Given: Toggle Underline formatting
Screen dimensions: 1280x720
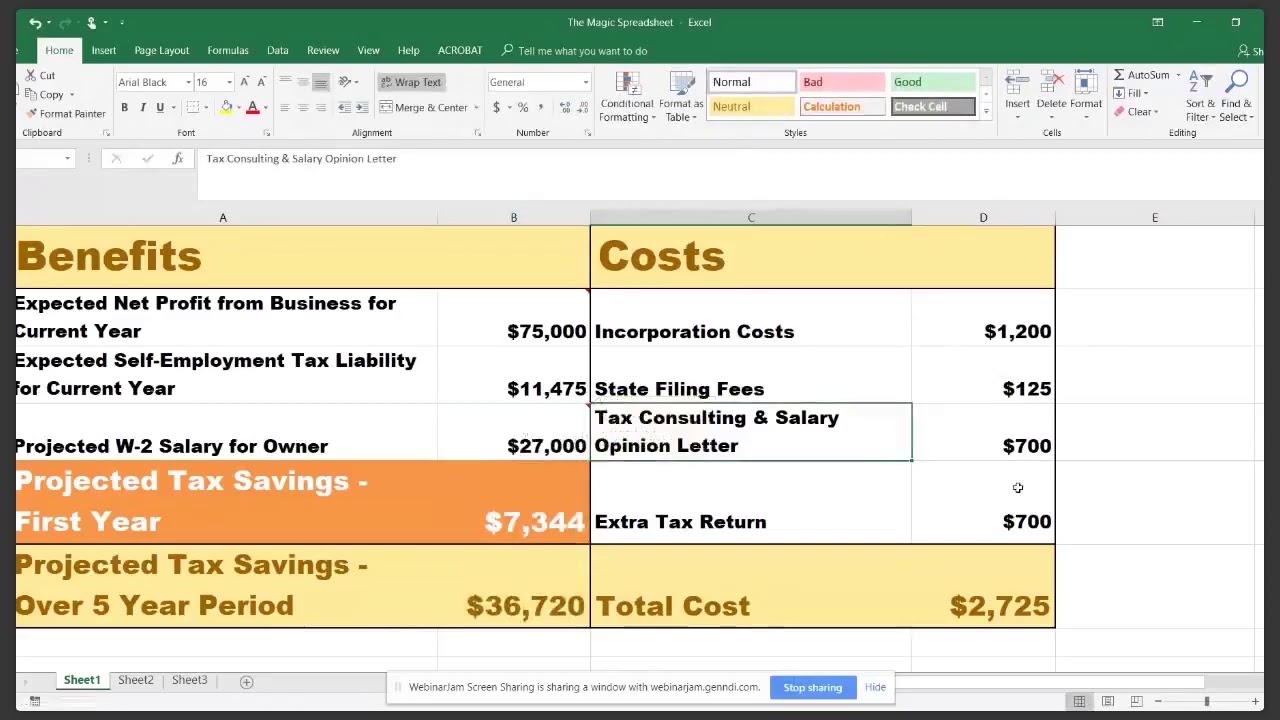Looking at the screenshot, I should pos(160,107).
